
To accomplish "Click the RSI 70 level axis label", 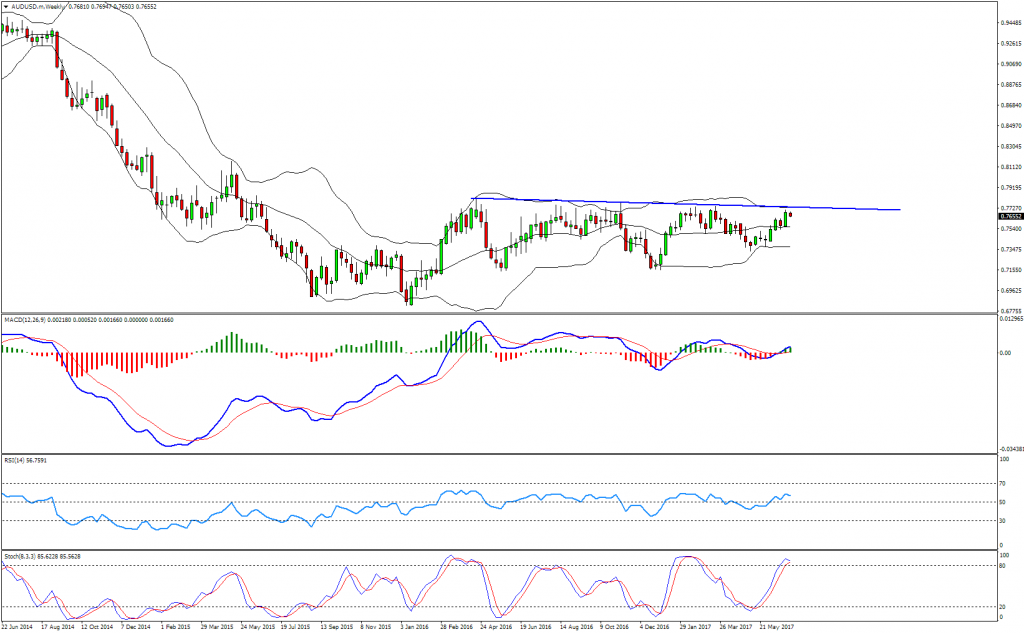I will [1003, 483].
